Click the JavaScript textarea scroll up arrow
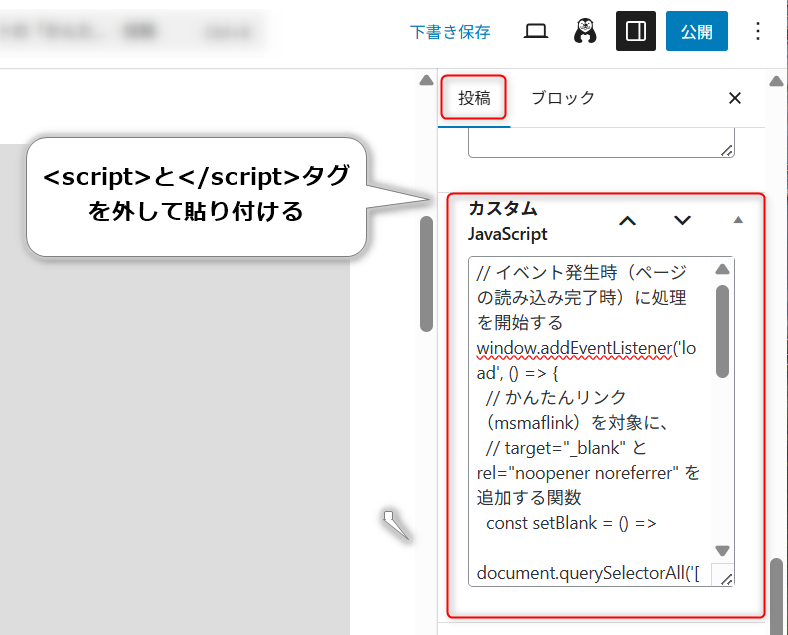Viewport: 788px width, 635px height. click(722, 269)
